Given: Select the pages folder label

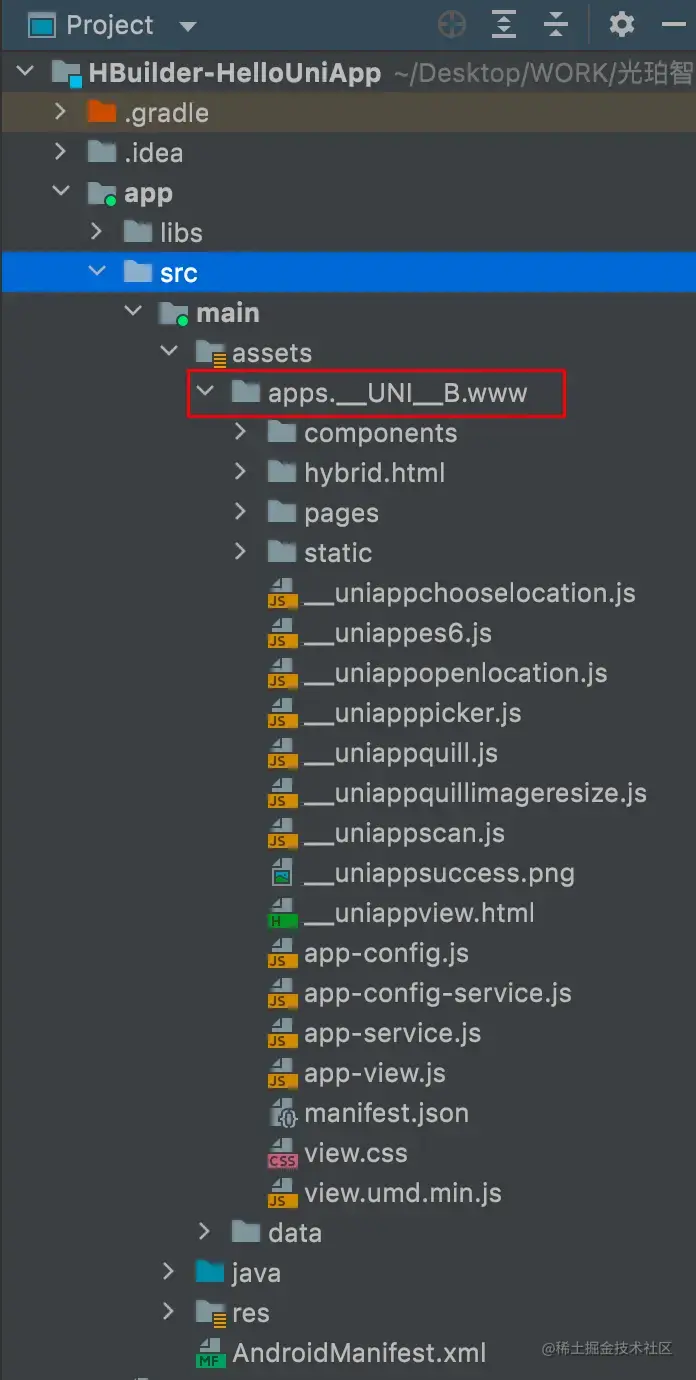Looking at the screenshot, I should coord(342,514).
